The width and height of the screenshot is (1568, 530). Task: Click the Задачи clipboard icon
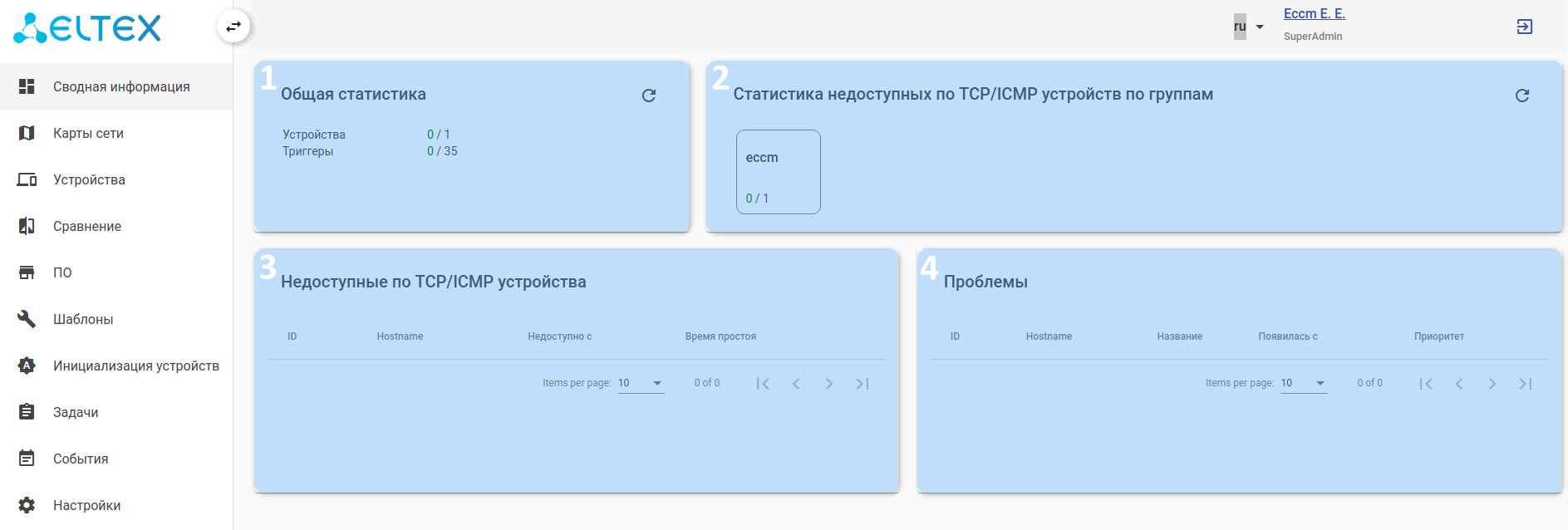pos(27,412)
